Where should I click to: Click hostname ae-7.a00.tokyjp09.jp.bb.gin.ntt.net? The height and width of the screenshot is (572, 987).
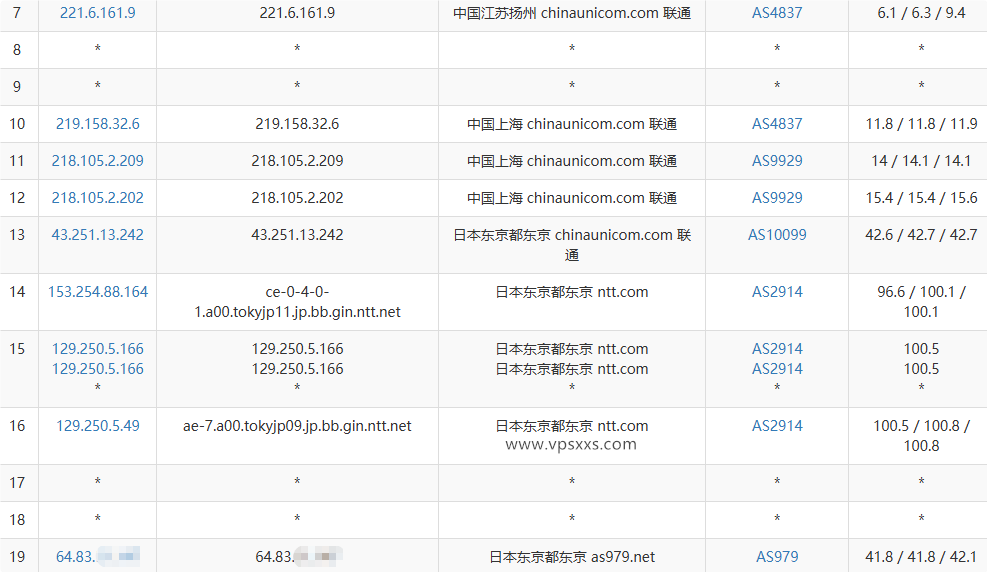pyautogui.click(x=297, y=426)
